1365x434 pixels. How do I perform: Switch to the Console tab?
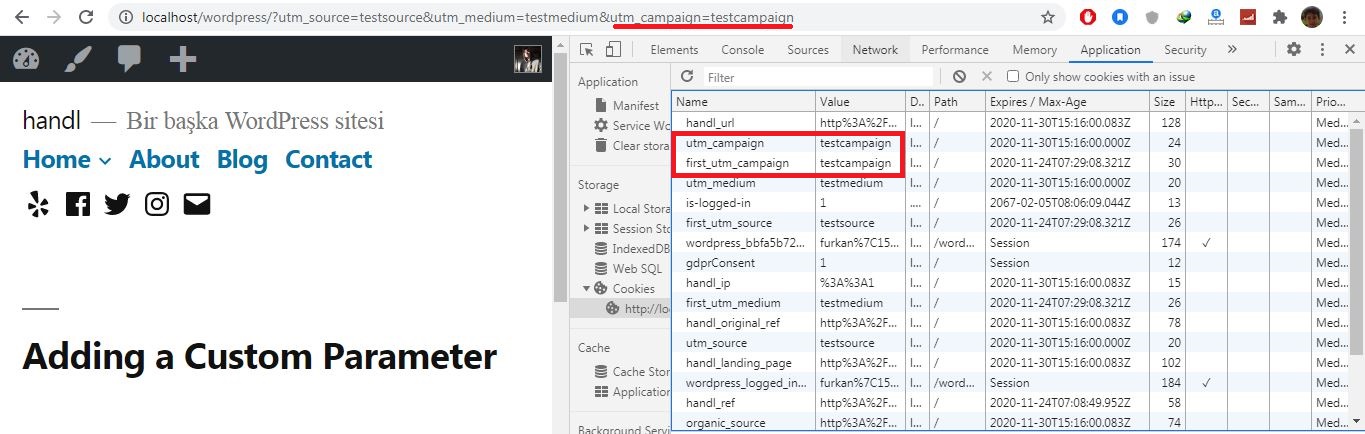pos(742,50)
